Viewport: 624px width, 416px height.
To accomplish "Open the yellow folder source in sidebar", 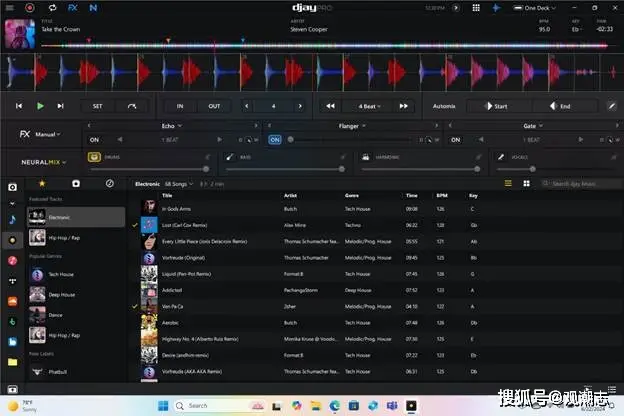I will tap(12, 362).
